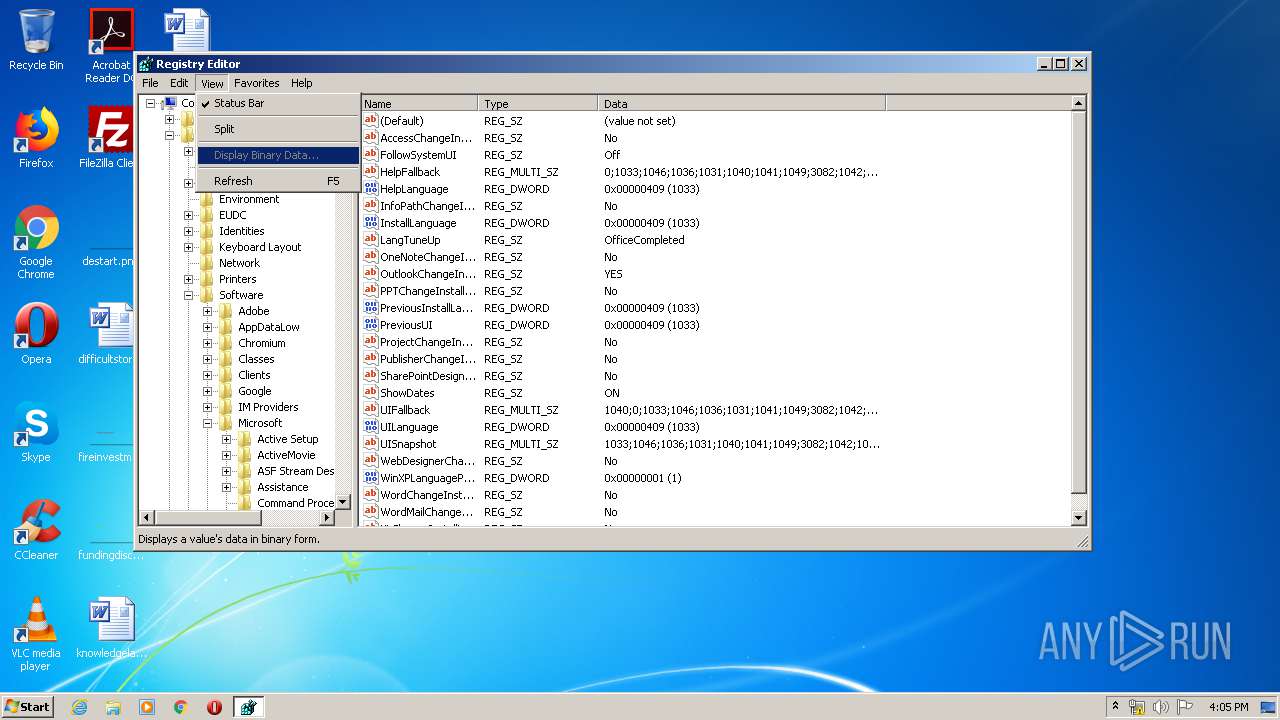
Task: Open CCleaner desktop shortcut
Action: [36, 530]
